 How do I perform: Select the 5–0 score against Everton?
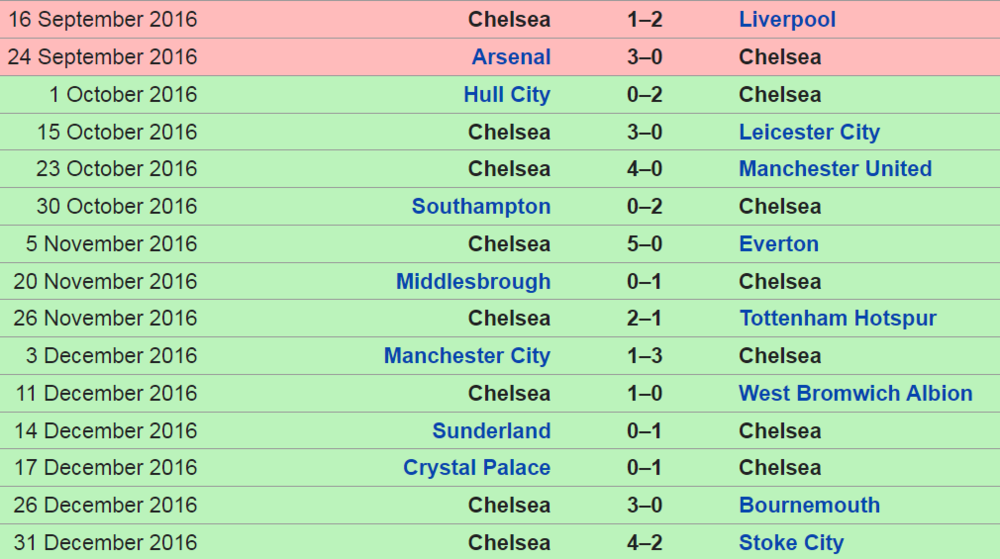pyautogui.click(x=644, y=243)
